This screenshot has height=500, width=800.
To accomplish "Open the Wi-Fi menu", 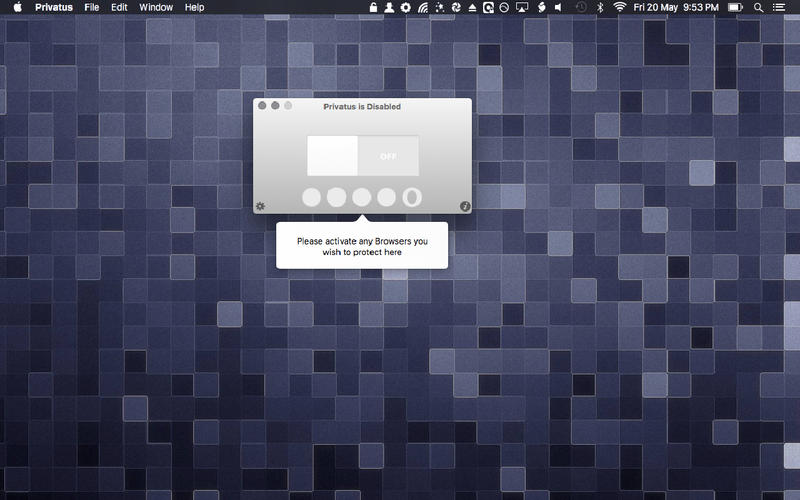I will coord(619,7).
